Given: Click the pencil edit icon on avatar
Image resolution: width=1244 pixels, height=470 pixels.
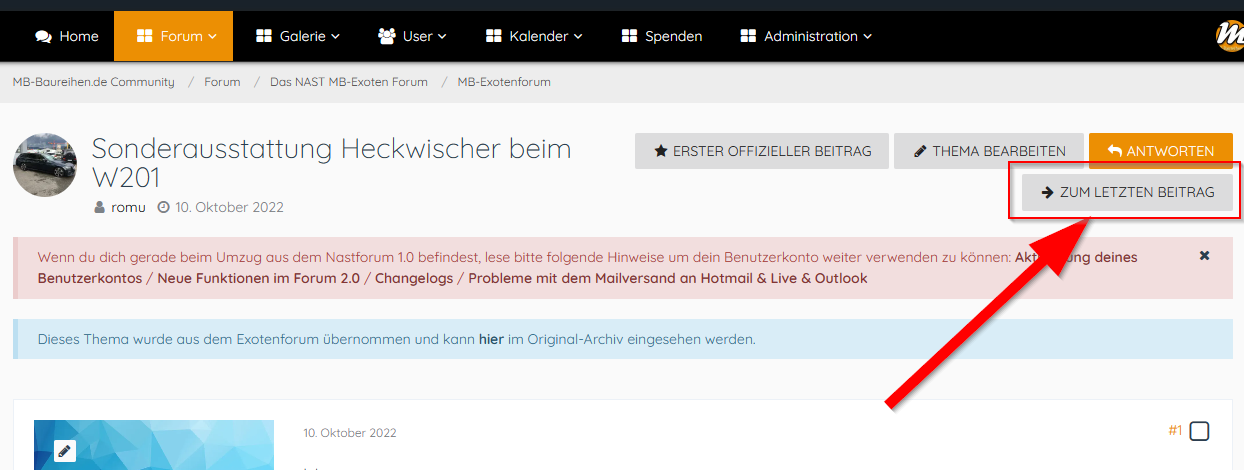Looking at the screenshot, I should [x=65, y=451].
